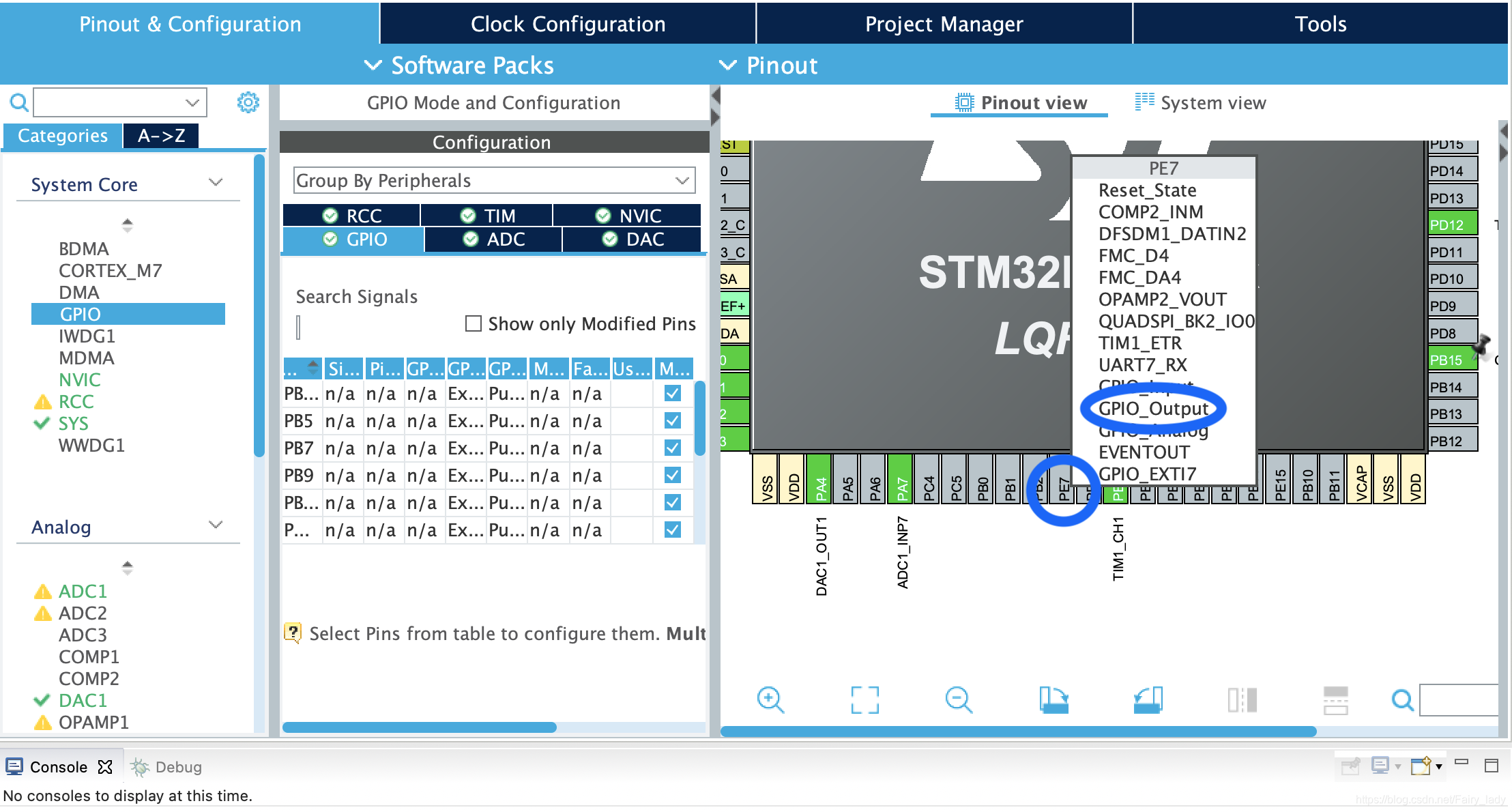Image resolution: width=1512 pixels, height=812 pixels.
Task: Collapse the System Core category
Action: point(216,183)
